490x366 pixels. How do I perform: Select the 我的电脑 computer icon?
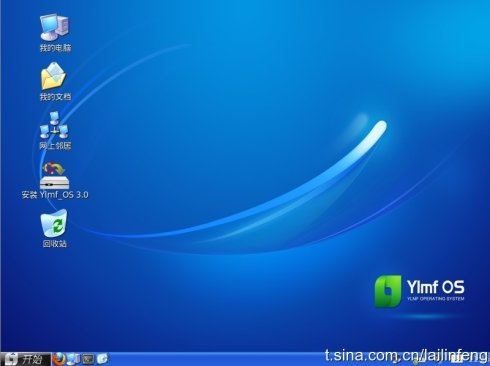55,27
